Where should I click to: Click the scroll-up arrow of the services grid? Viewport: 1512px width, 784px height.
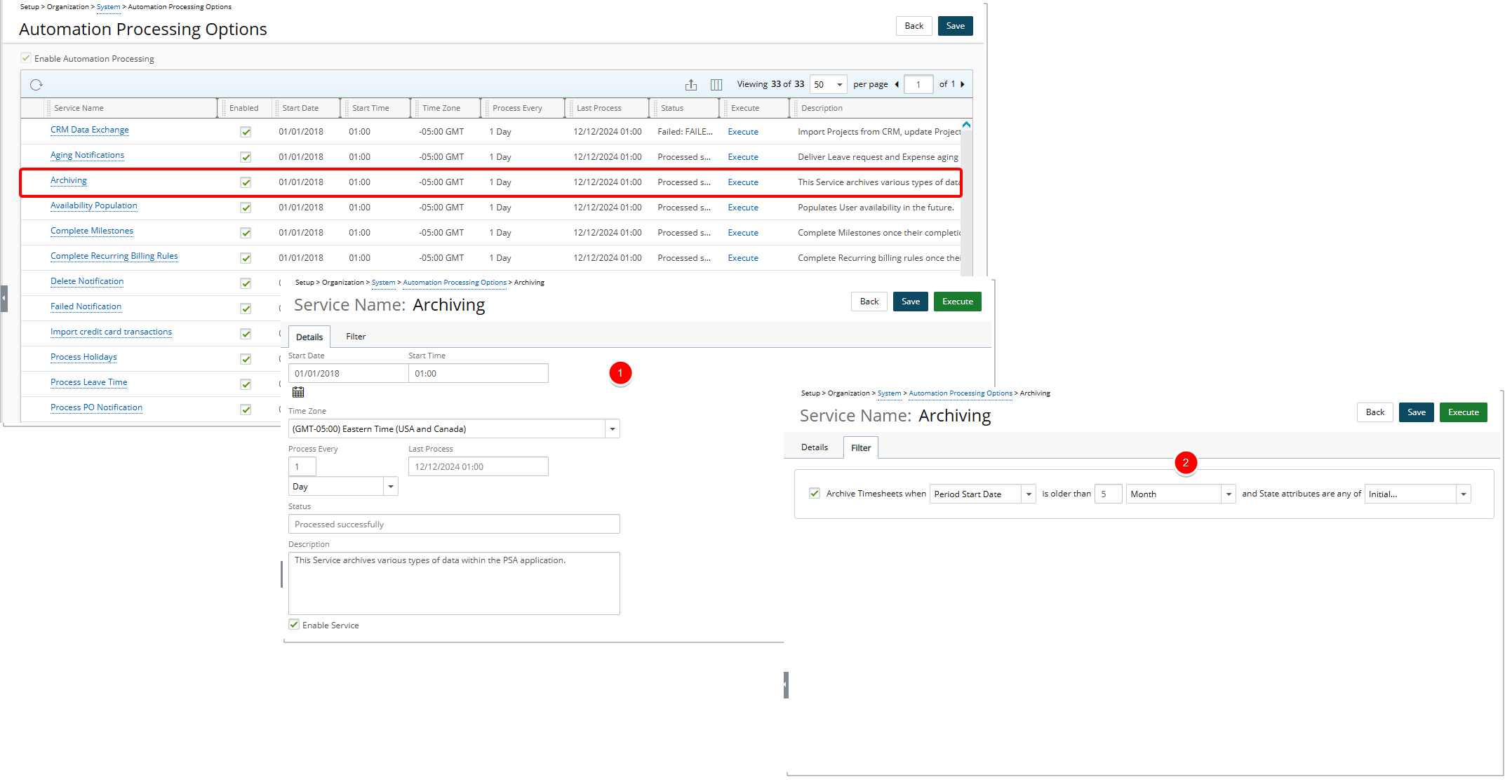tap(966, 125)
